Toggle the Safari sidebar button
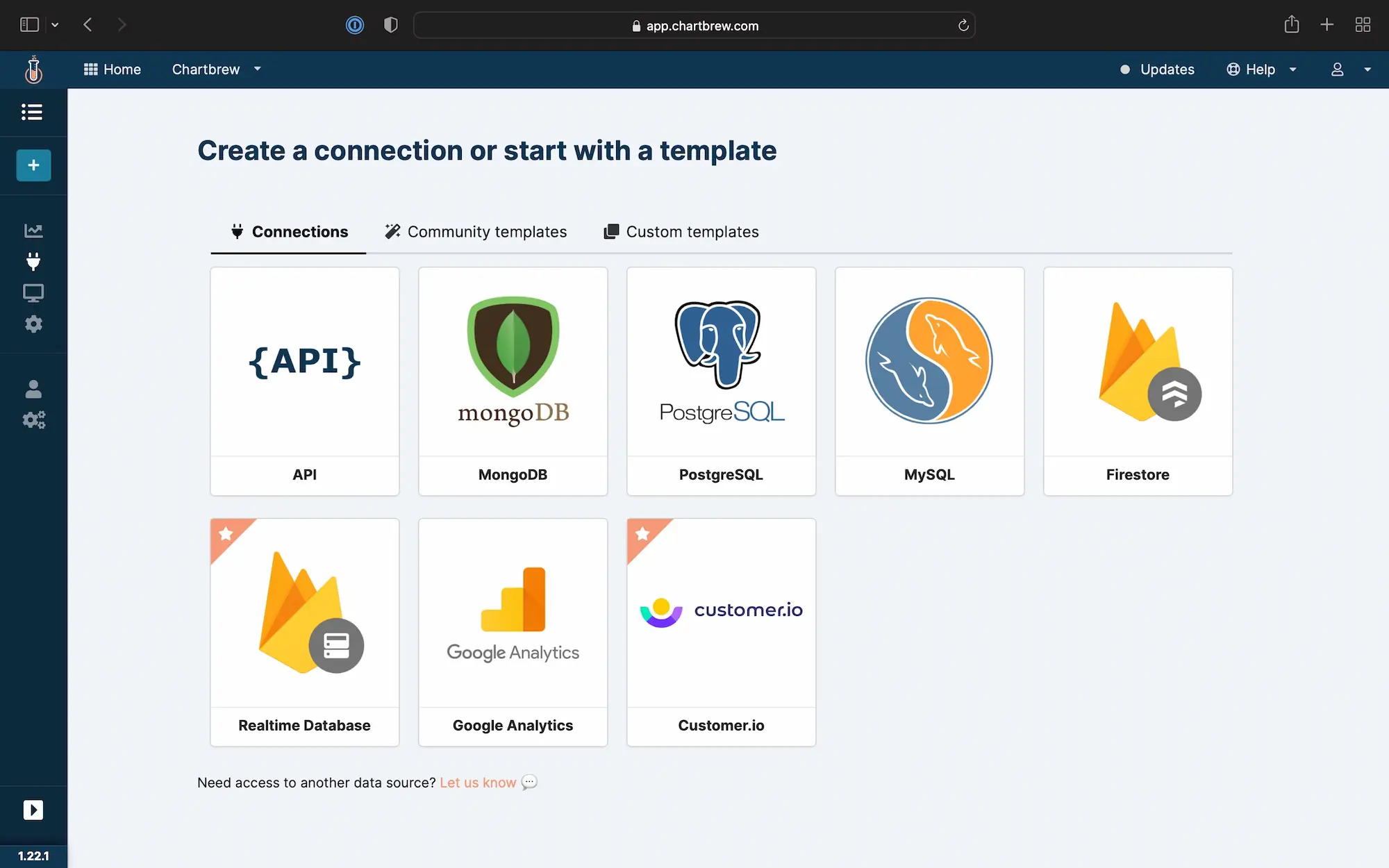The width and height of the screenshot is (1389, 868). pyautogui.click(x=29, y=25)
